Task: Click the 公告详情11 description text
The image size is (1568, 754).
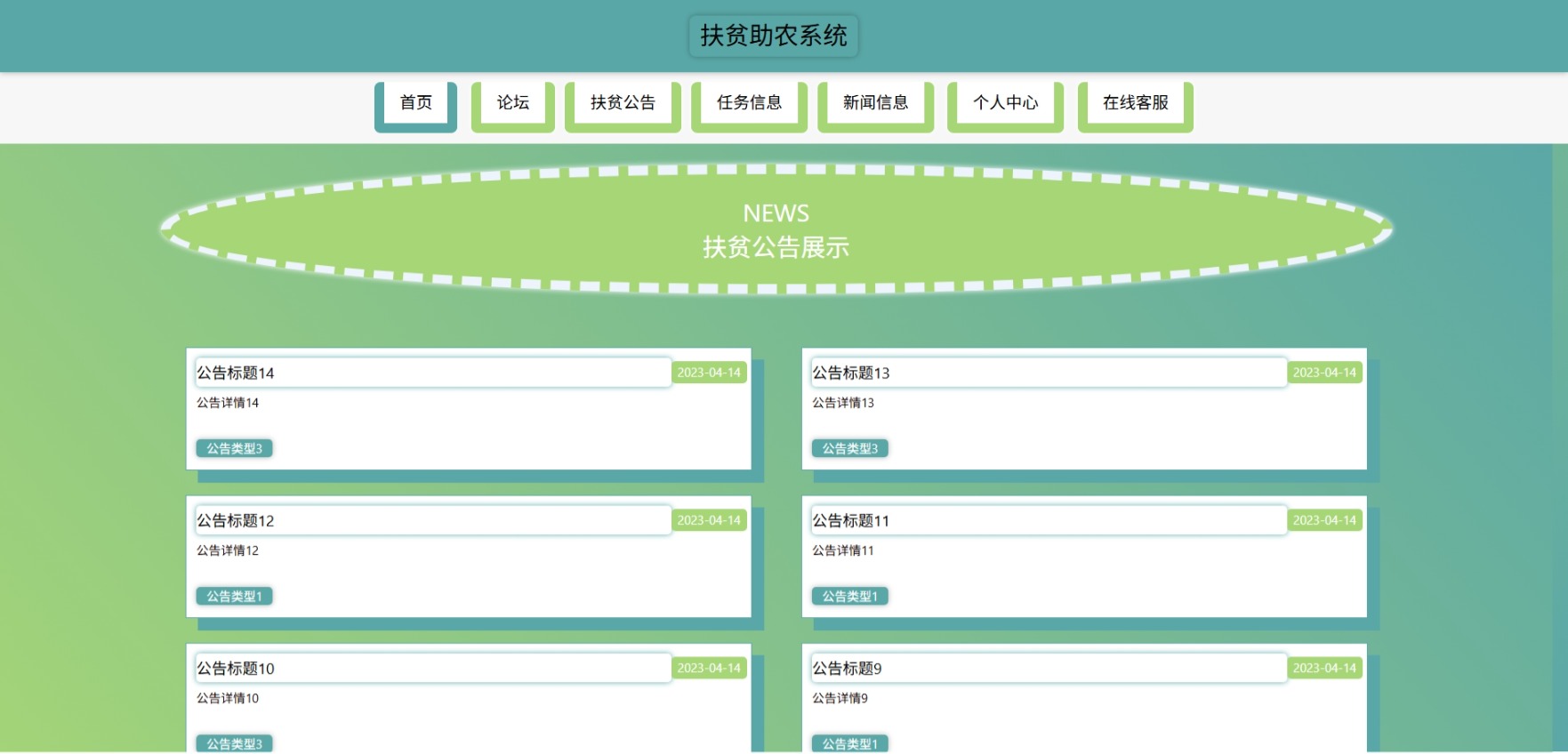Action: [x=843, y=550]
